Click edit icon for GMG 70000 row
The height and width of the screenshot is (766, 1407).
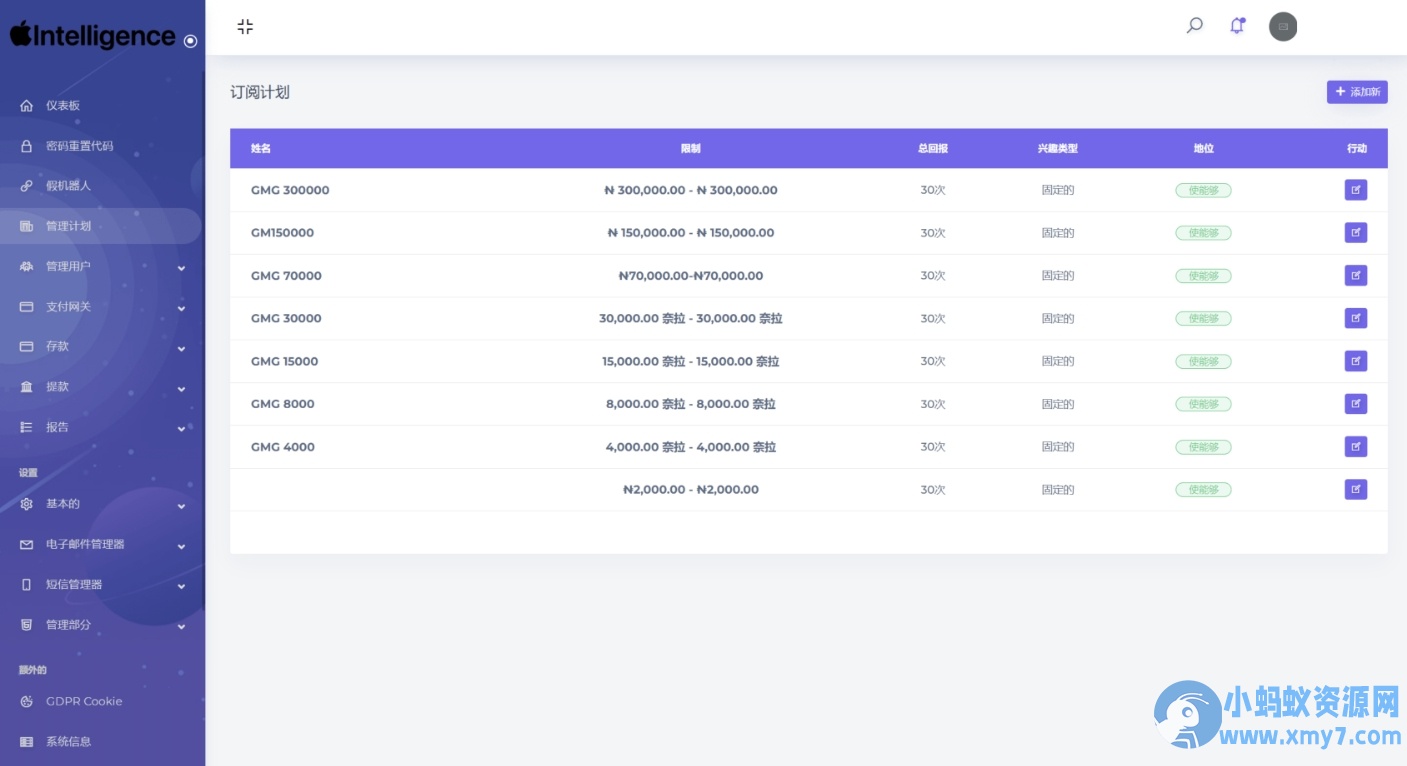tap(1356, 275)
